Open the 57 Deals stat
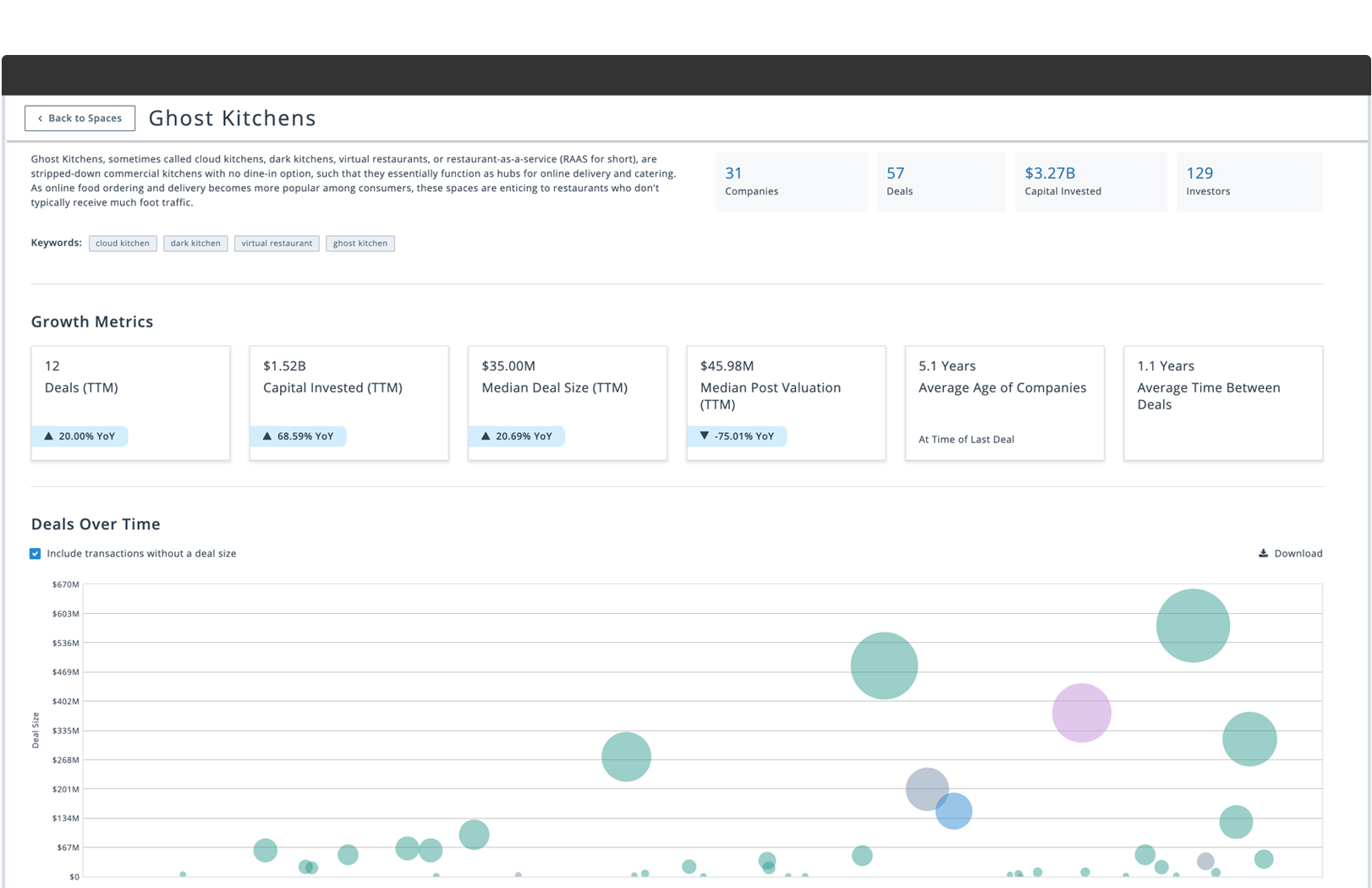1372x888 pixels. pos(941,182)
